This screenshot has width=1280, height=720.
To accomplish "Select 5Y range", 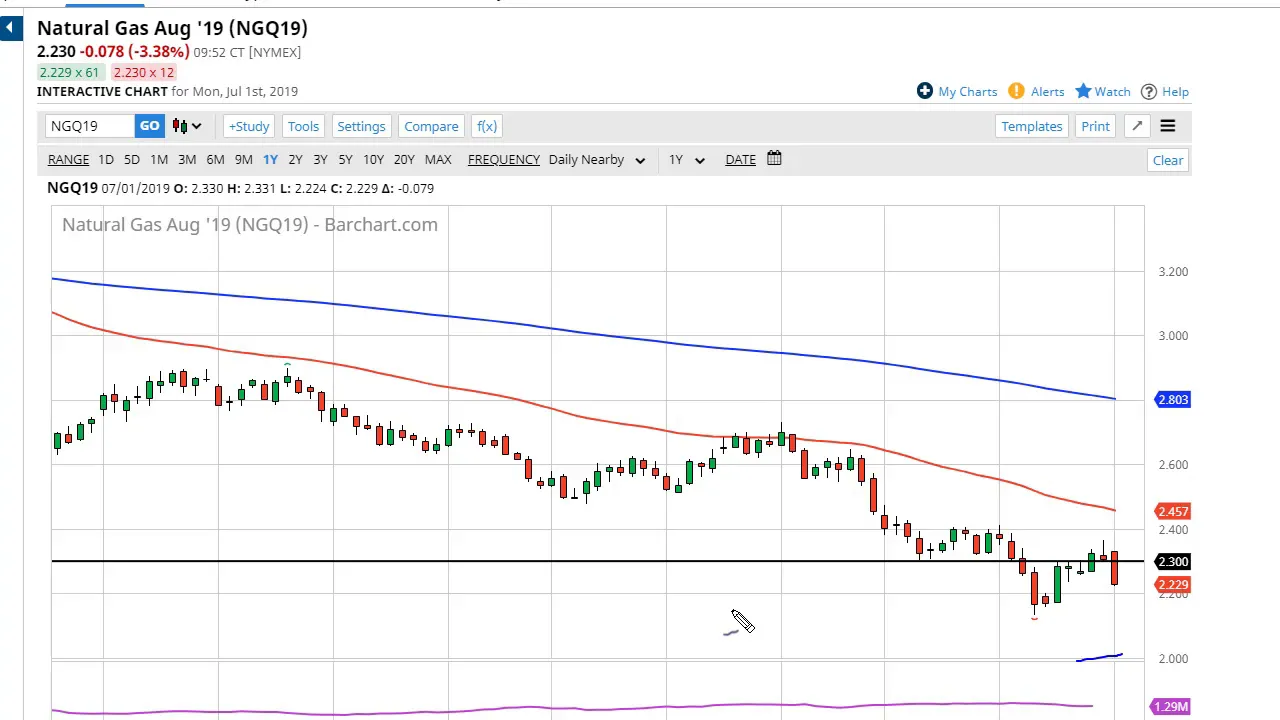I will (x=345, y=160).
